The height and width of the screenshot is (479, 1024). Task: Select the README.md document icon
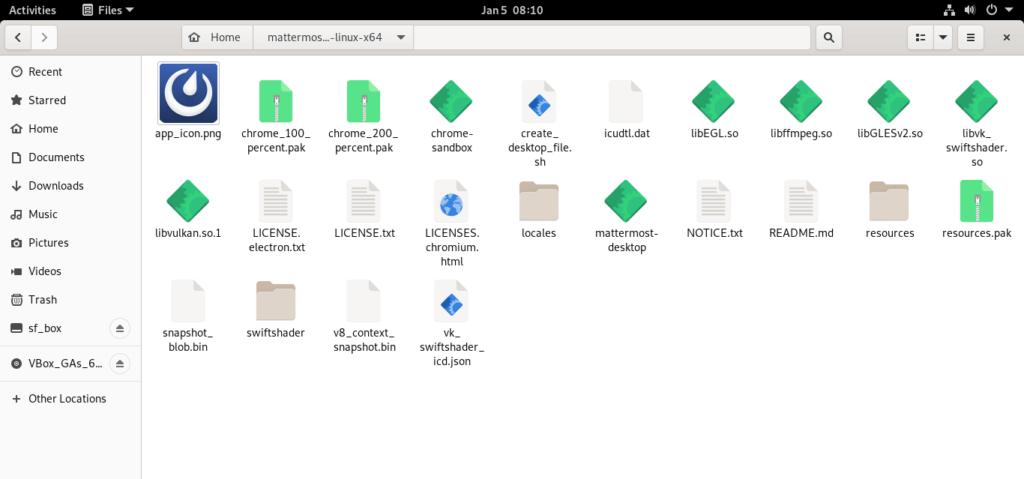click(x=801, y=201)
